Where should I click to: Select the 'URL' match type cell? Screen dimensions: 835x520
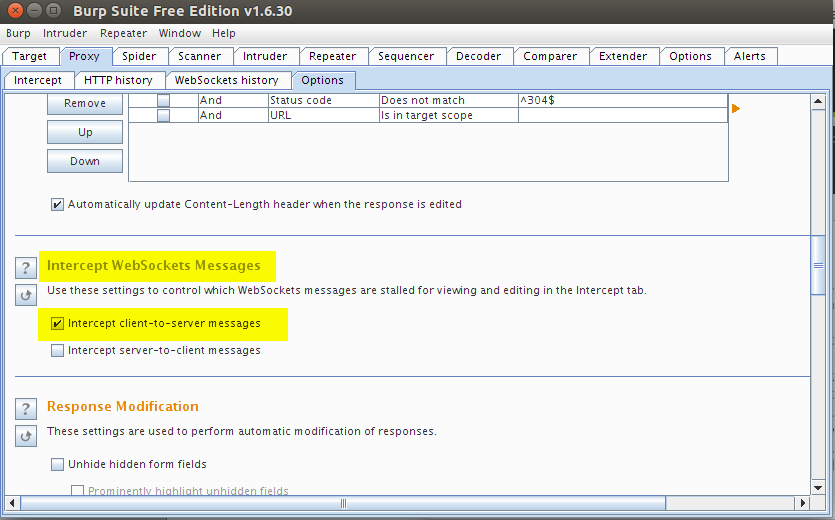tap(323, 115)
